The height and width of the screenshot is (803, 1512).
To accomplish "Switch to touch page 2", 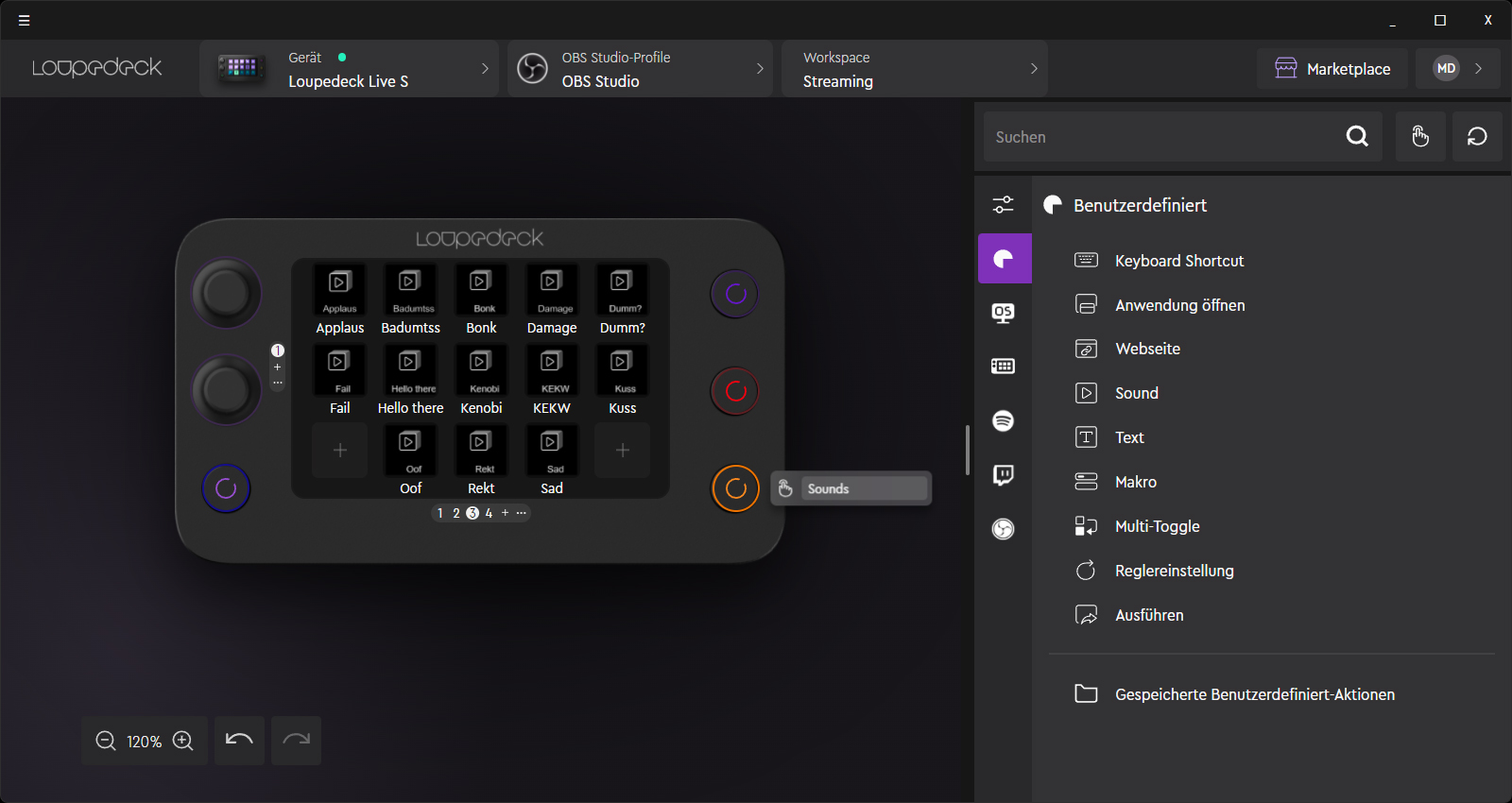I will (456, 513).
